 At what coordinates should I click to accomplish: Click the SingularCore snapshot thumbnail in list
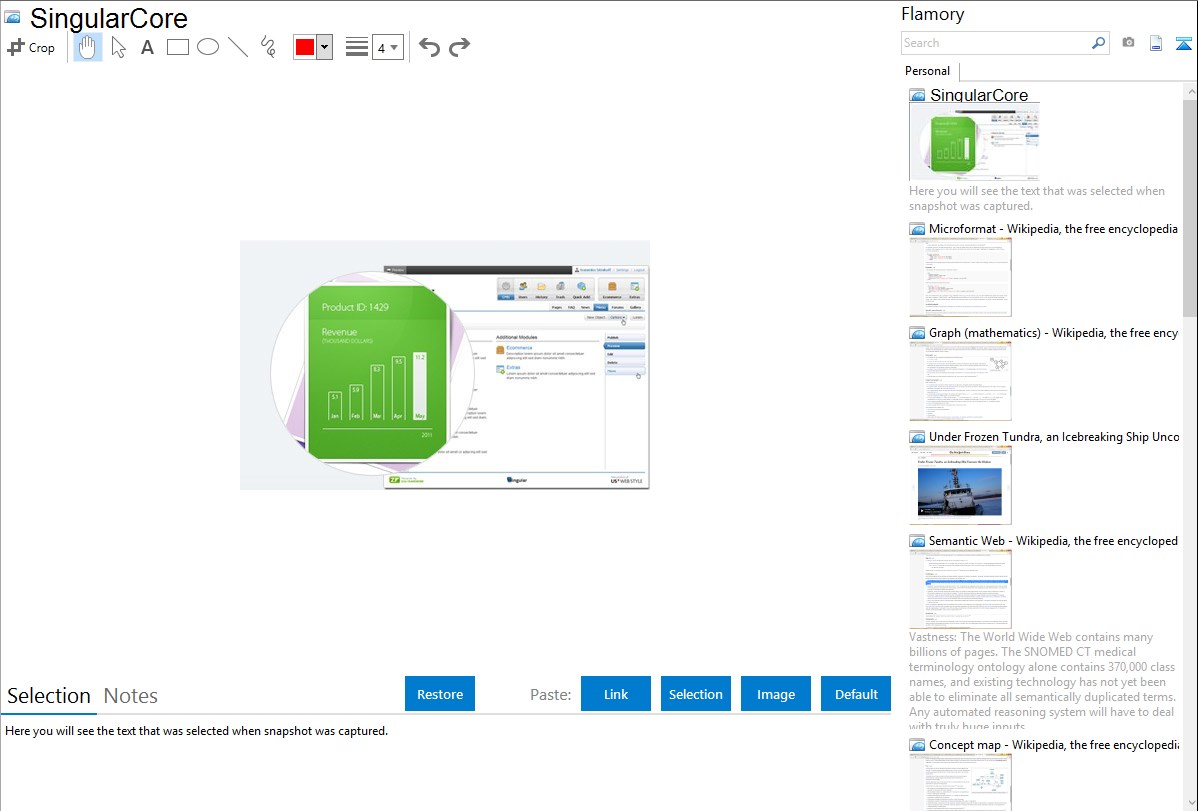(974, 142)
